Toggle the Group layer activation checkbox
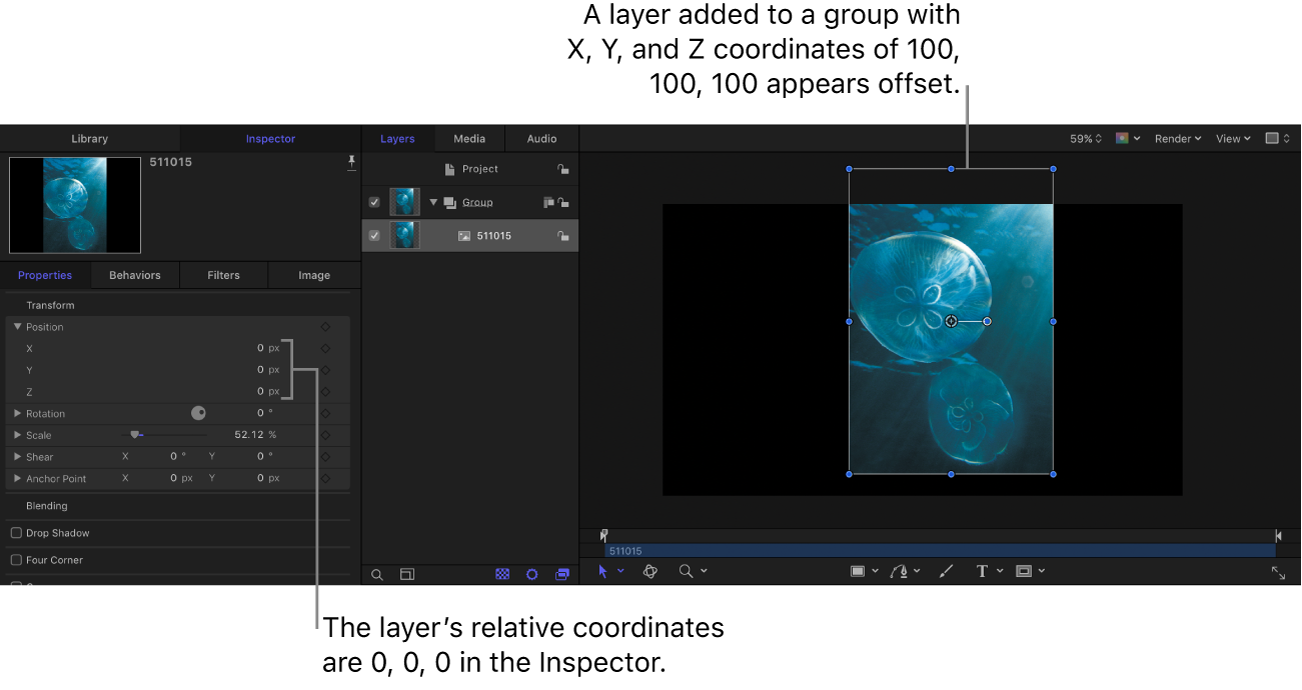Screen dimensions: 1302x690 coord(374,201)
